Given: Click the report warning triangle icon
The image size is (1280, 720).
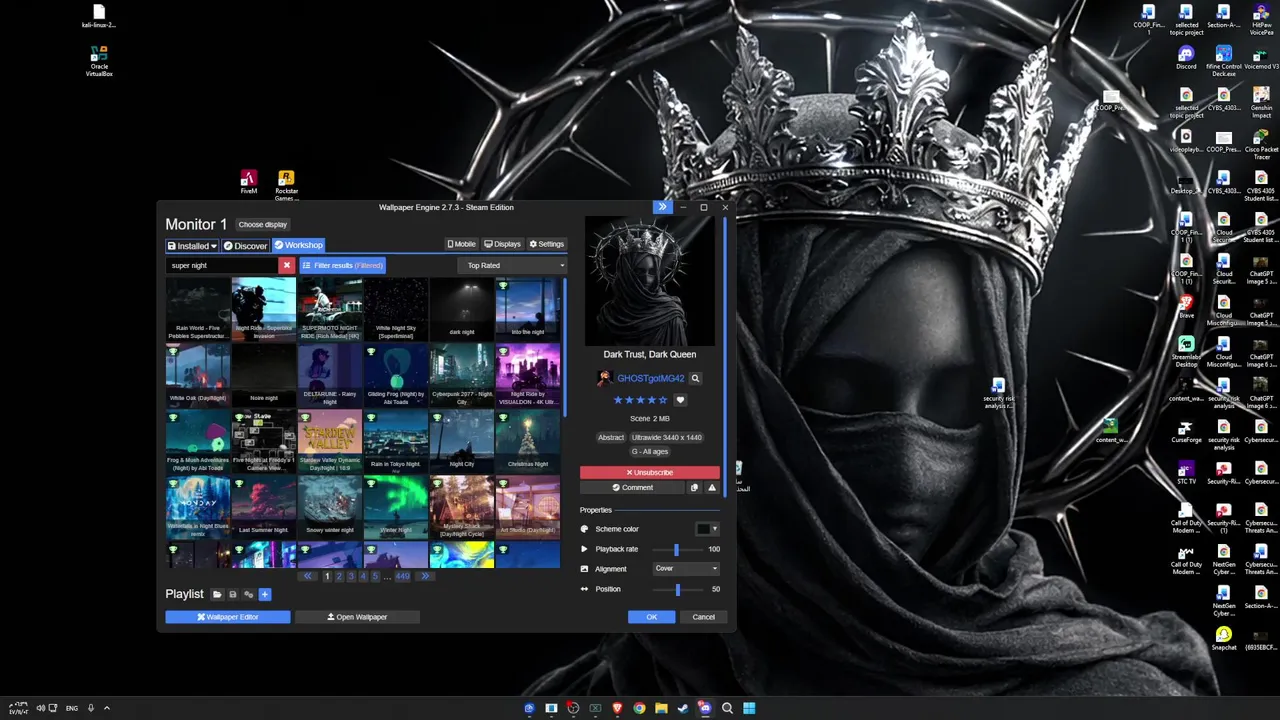Looking at the screenshot, I should click(711, 488).
